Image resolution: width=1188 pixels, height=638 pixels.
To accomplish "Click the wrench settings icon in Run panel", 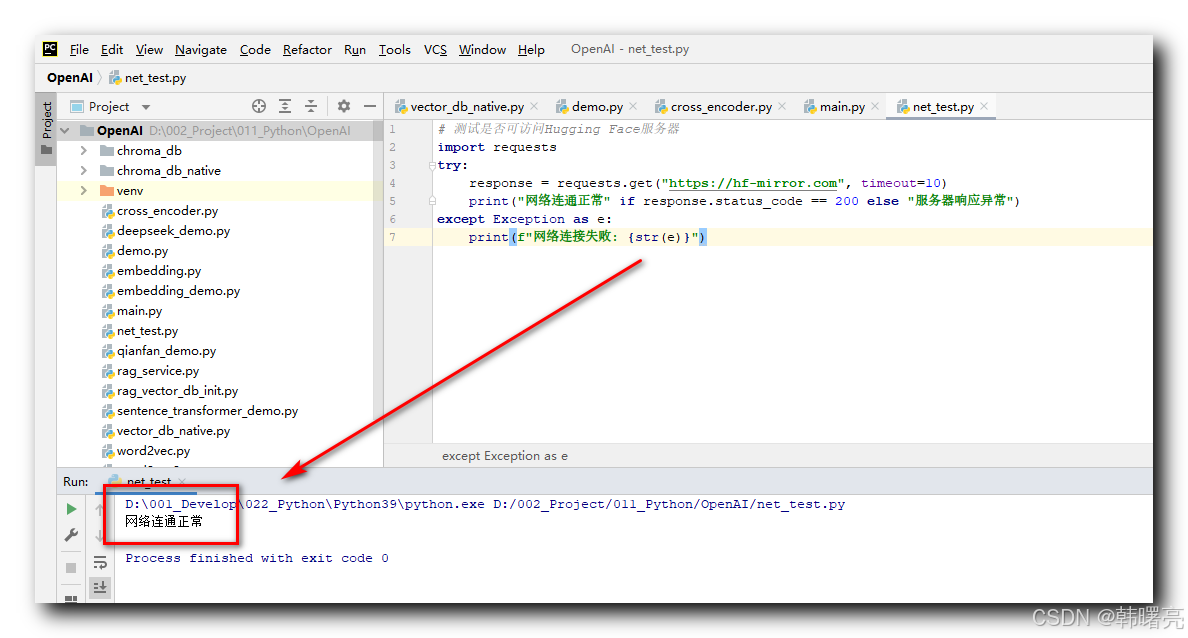I will (x=71, y=535).
